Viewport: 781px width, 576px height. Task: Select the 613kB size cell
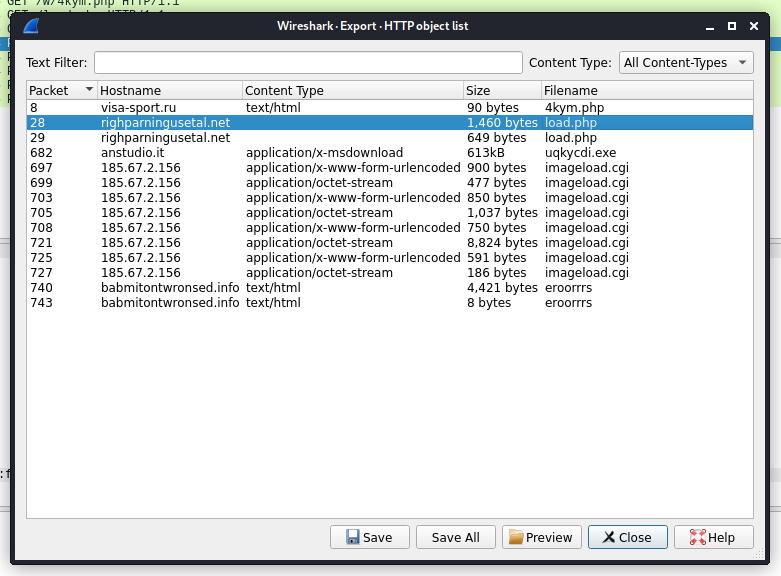[486, 152]
